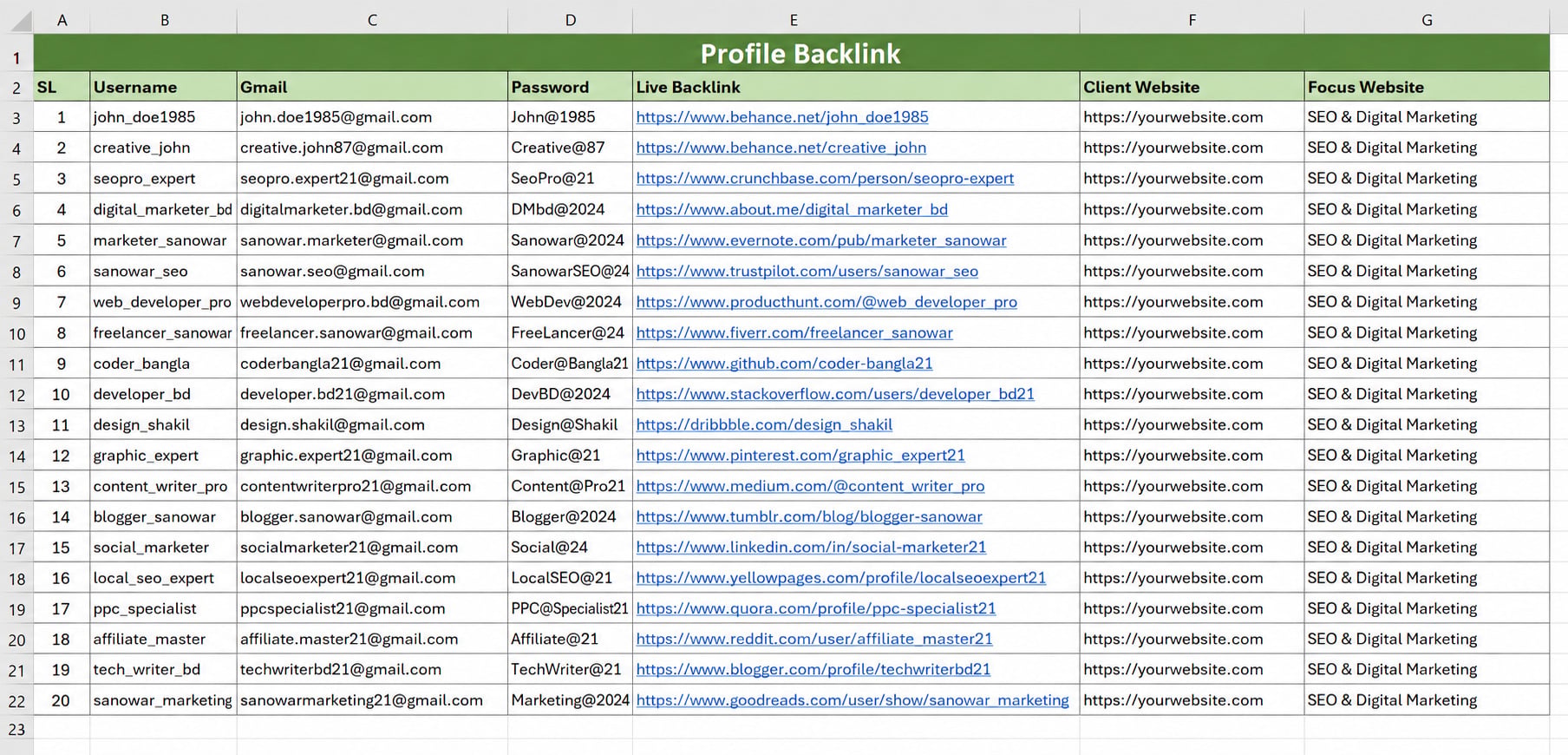Select the sanowar.marketer@gmail.com cell
The image size is (1568, 755).
point(372,240)
